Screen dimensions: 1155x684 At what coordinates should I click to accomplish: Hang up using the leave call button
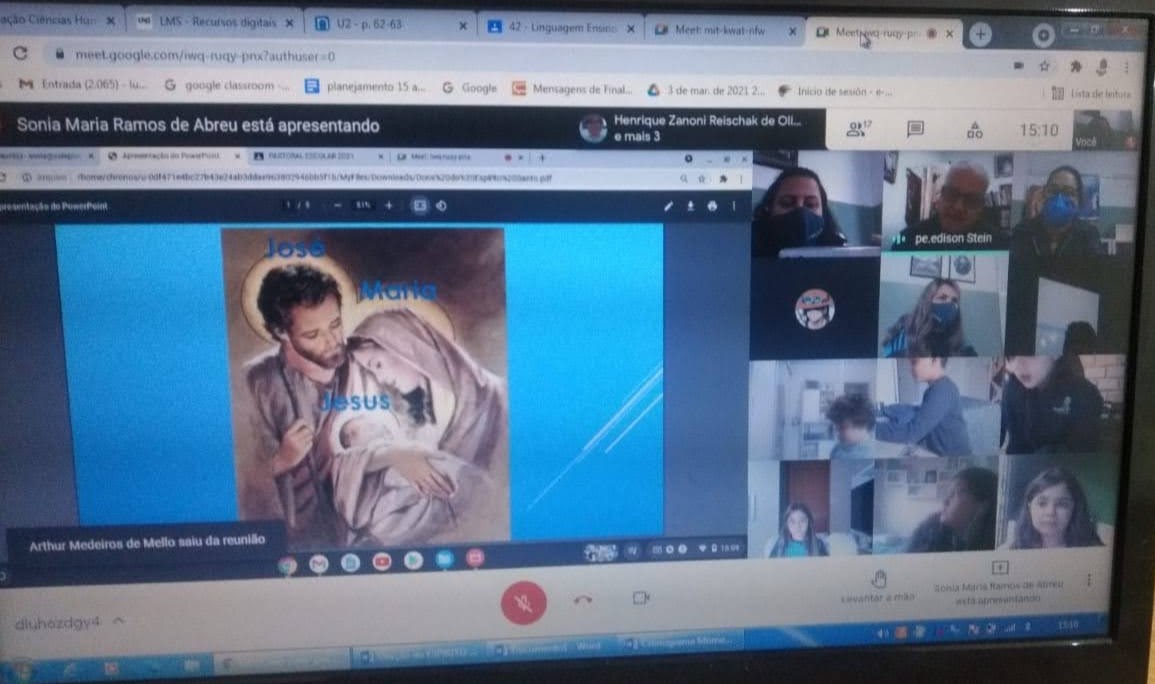[582, 599]
